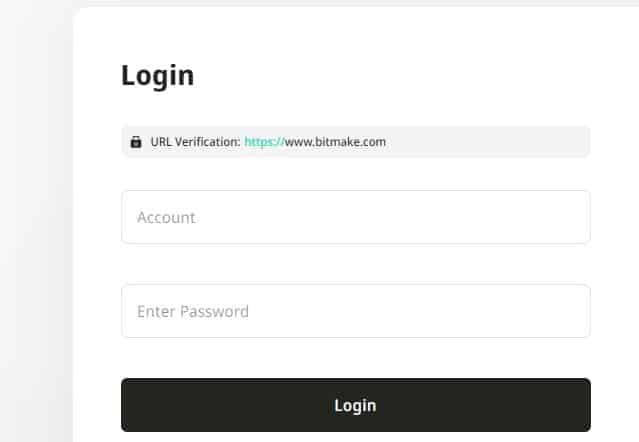Click the URL Verification label

(x=195, y=142)
